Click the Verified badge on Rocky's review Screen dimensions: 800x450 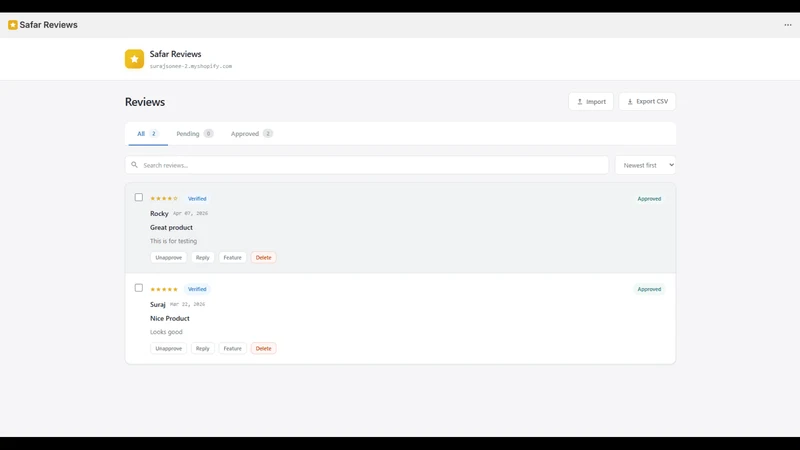(197, 198)
